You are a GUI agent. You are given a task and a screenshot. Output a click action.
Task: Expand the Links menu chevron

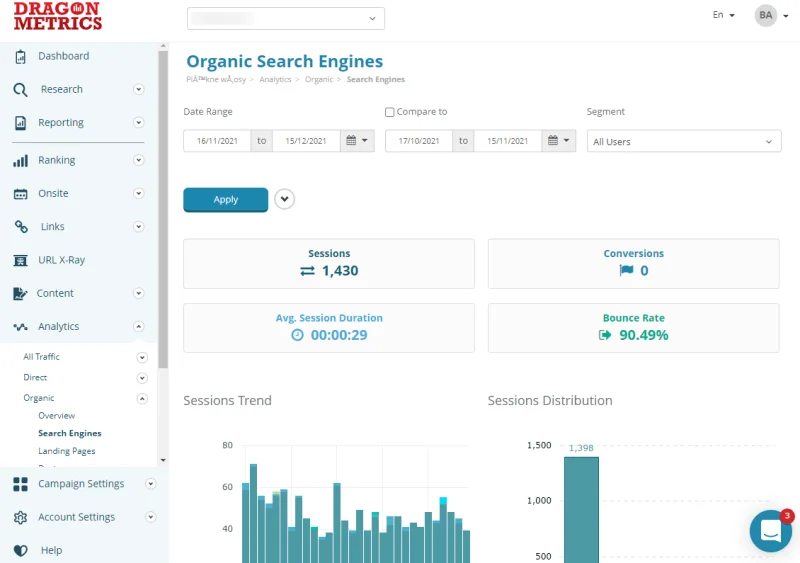pyautogui.click(x=138, y=227)
